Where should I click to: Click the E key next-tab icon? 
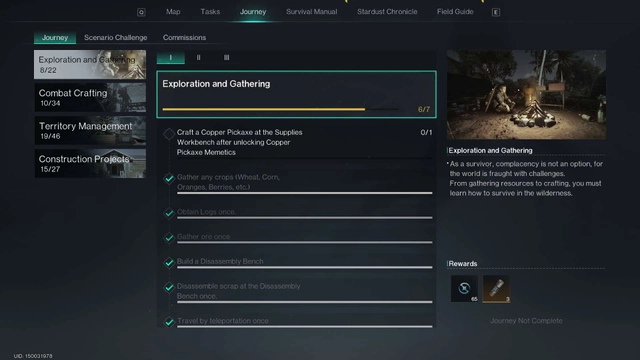coord(496,12)
